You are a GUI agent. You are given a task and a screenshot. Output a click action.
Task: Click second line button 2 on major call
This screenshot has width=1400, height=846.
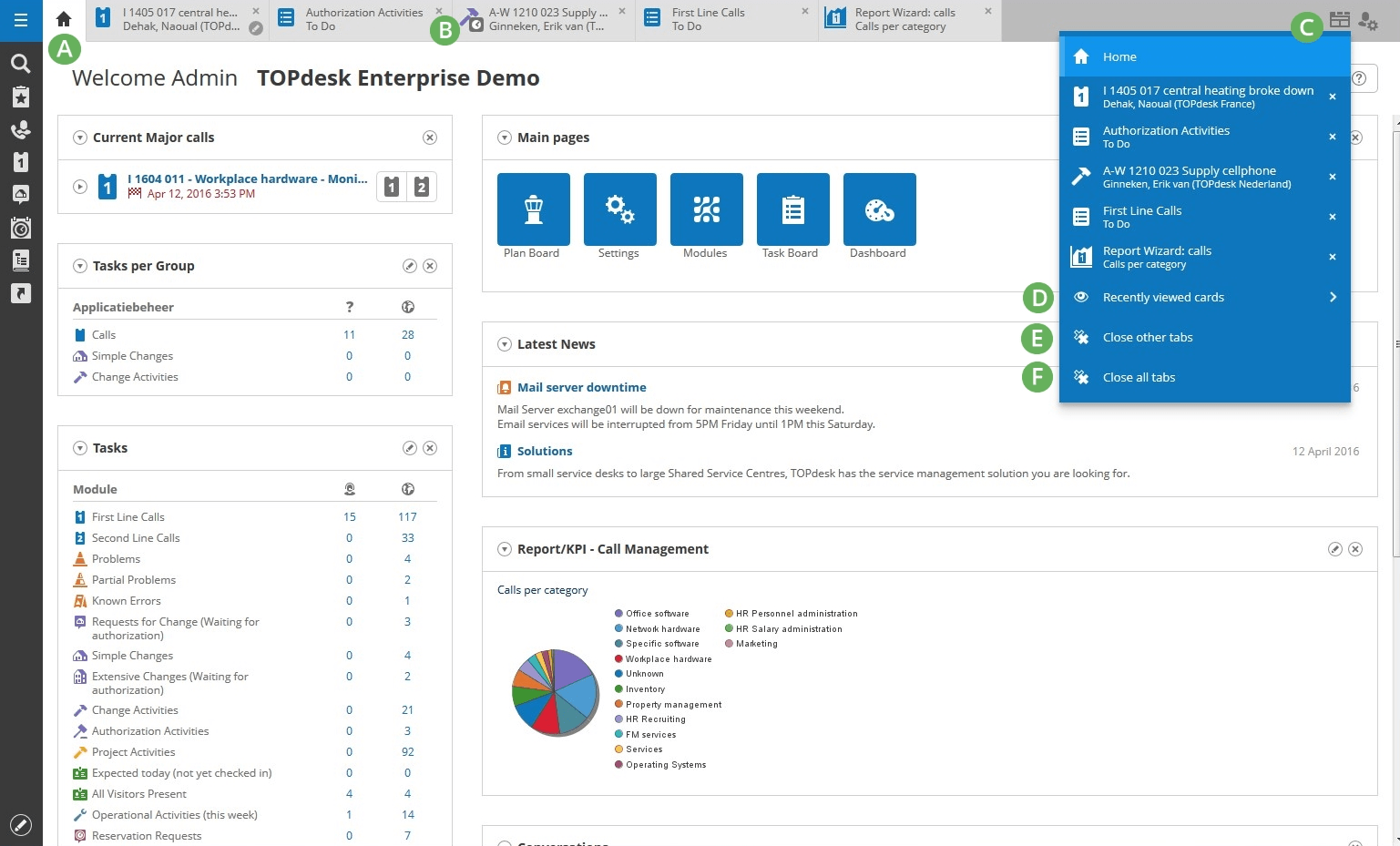422,187
